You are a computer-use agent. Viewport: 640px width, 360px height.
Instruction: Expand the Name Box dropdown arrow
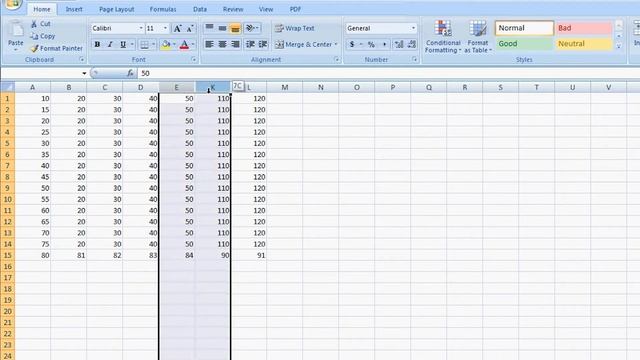(84, 73)
